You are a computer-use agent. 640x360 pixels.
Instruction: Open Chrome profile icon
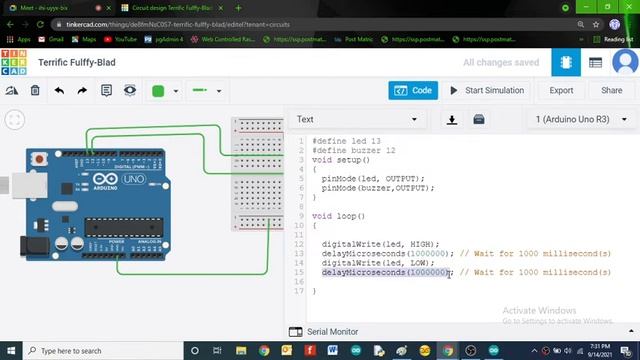[615, 24]
